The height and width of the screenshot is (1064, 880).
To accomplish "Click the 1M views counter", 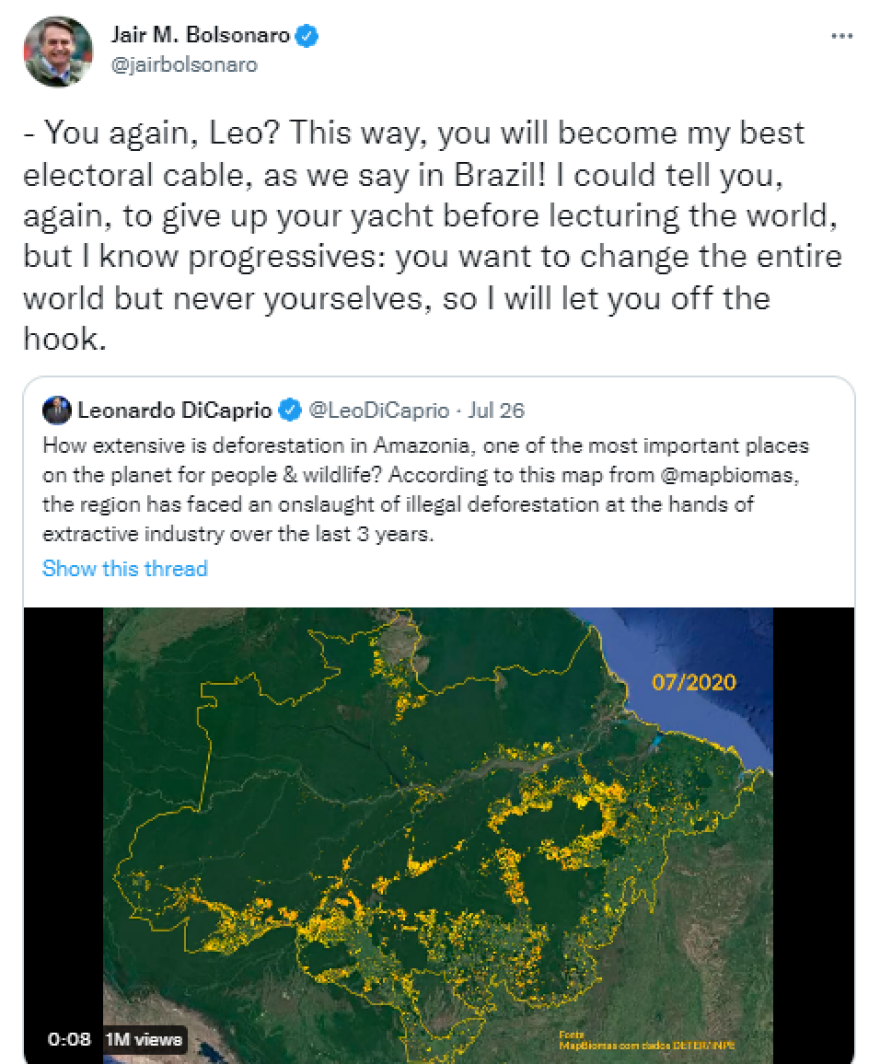I will click(x=144, y=1038).
